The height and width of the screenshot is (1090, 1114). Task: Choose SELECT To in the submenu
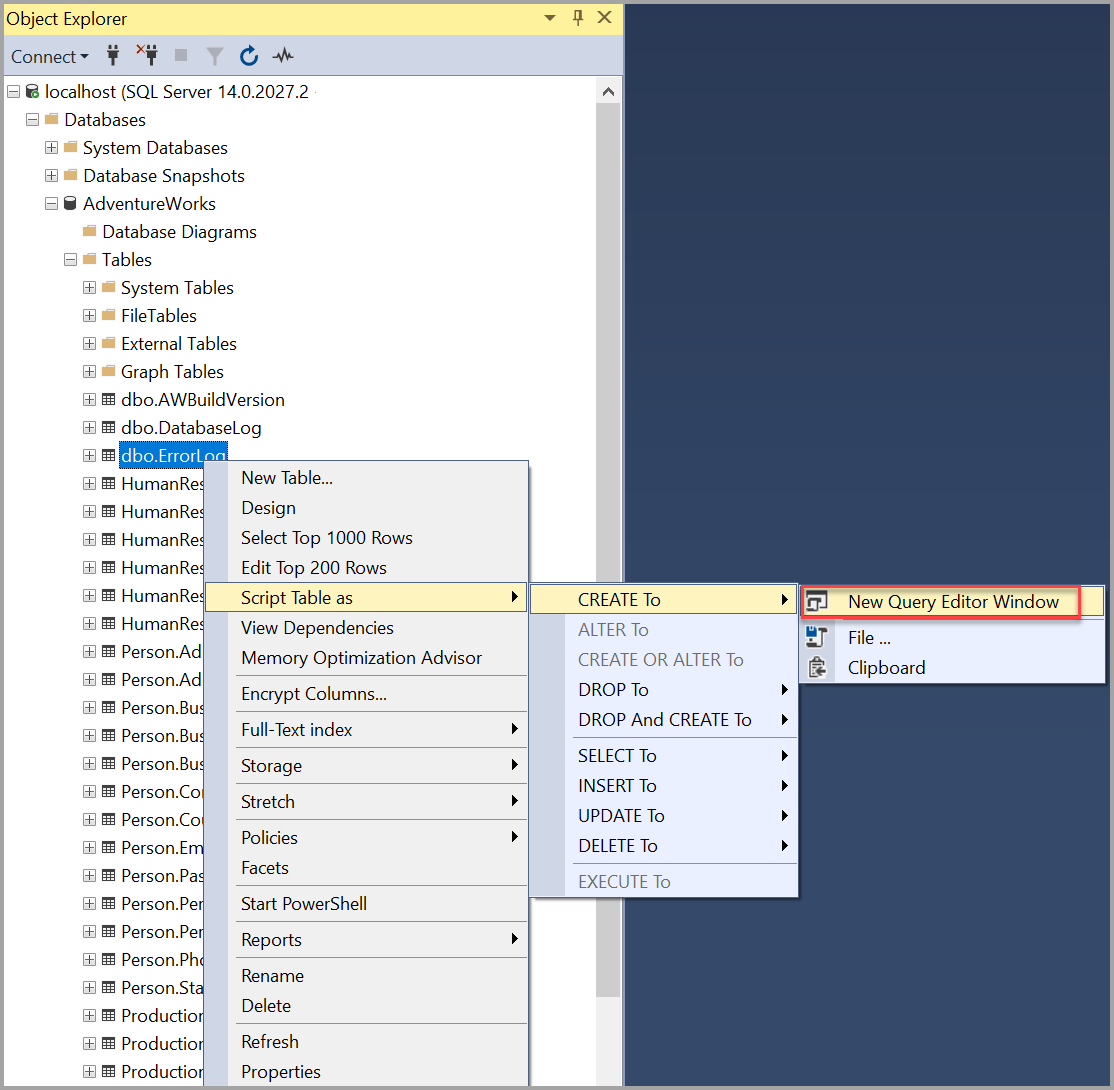click(x=615, y=755)
